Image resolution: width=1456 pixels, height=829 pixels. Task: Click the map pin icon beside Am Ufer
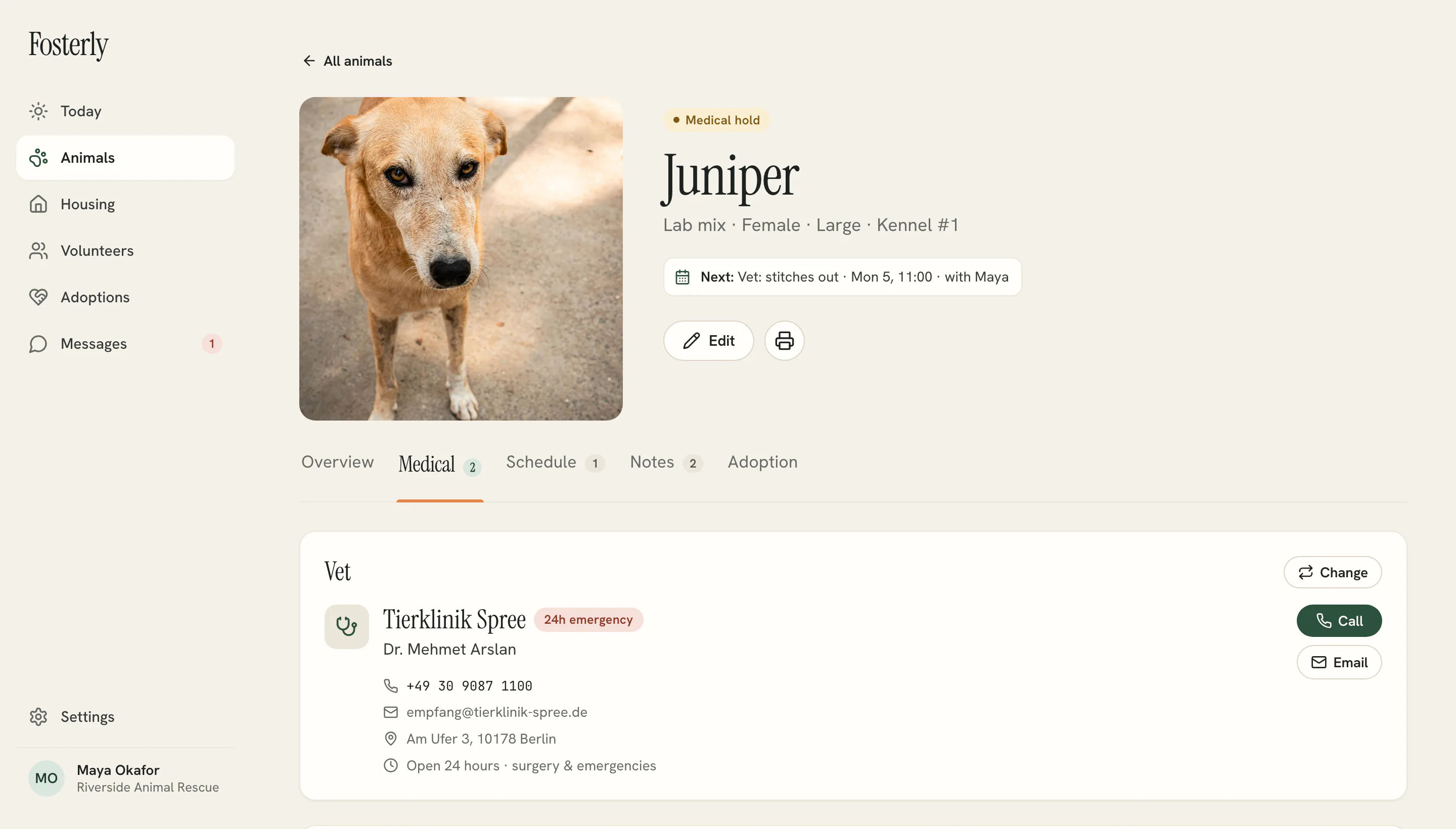coord(391,739)
